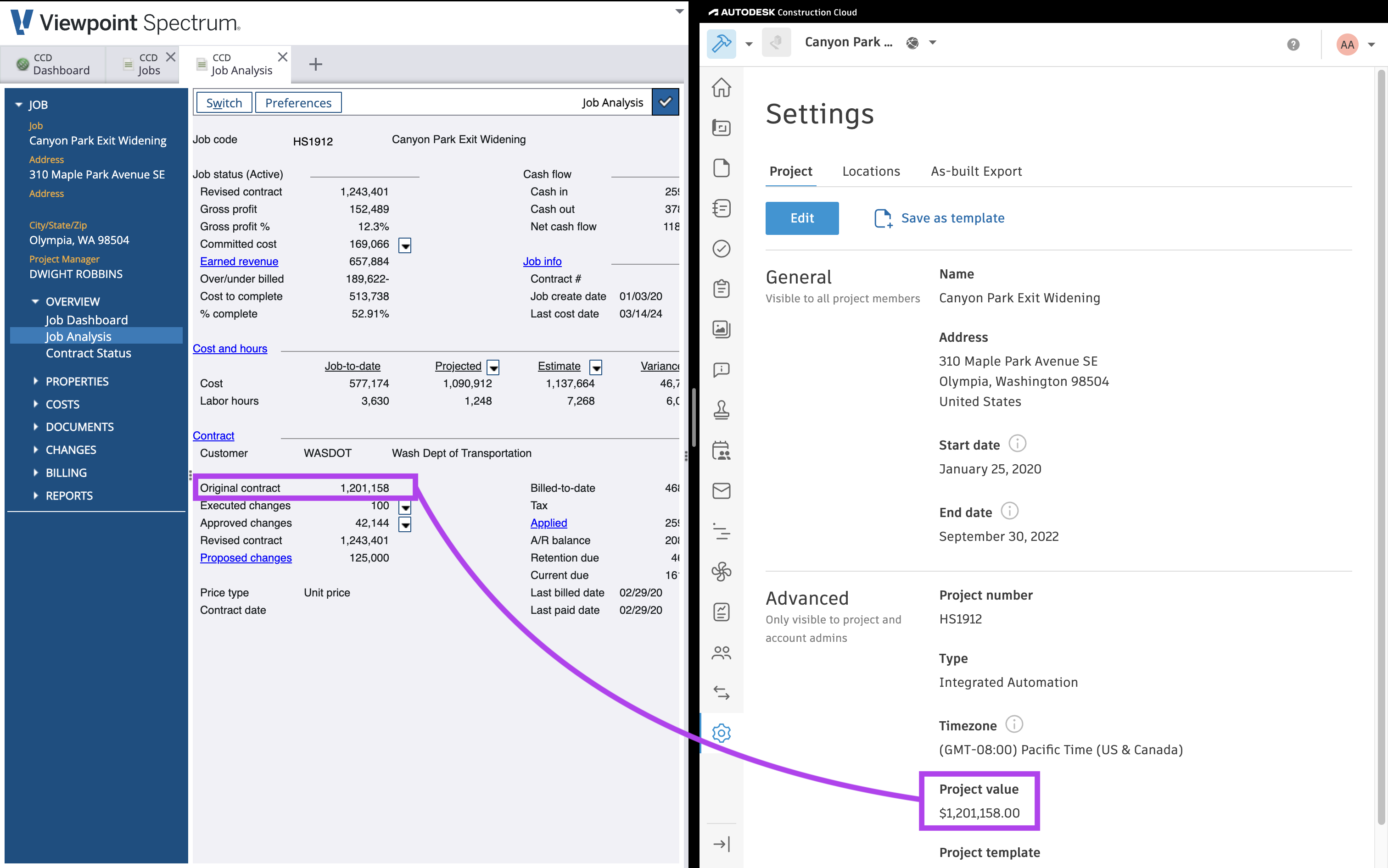Open the Estimate column dropdown arrow
This screenshot has width=1388, height=868.
click(596, 367)
